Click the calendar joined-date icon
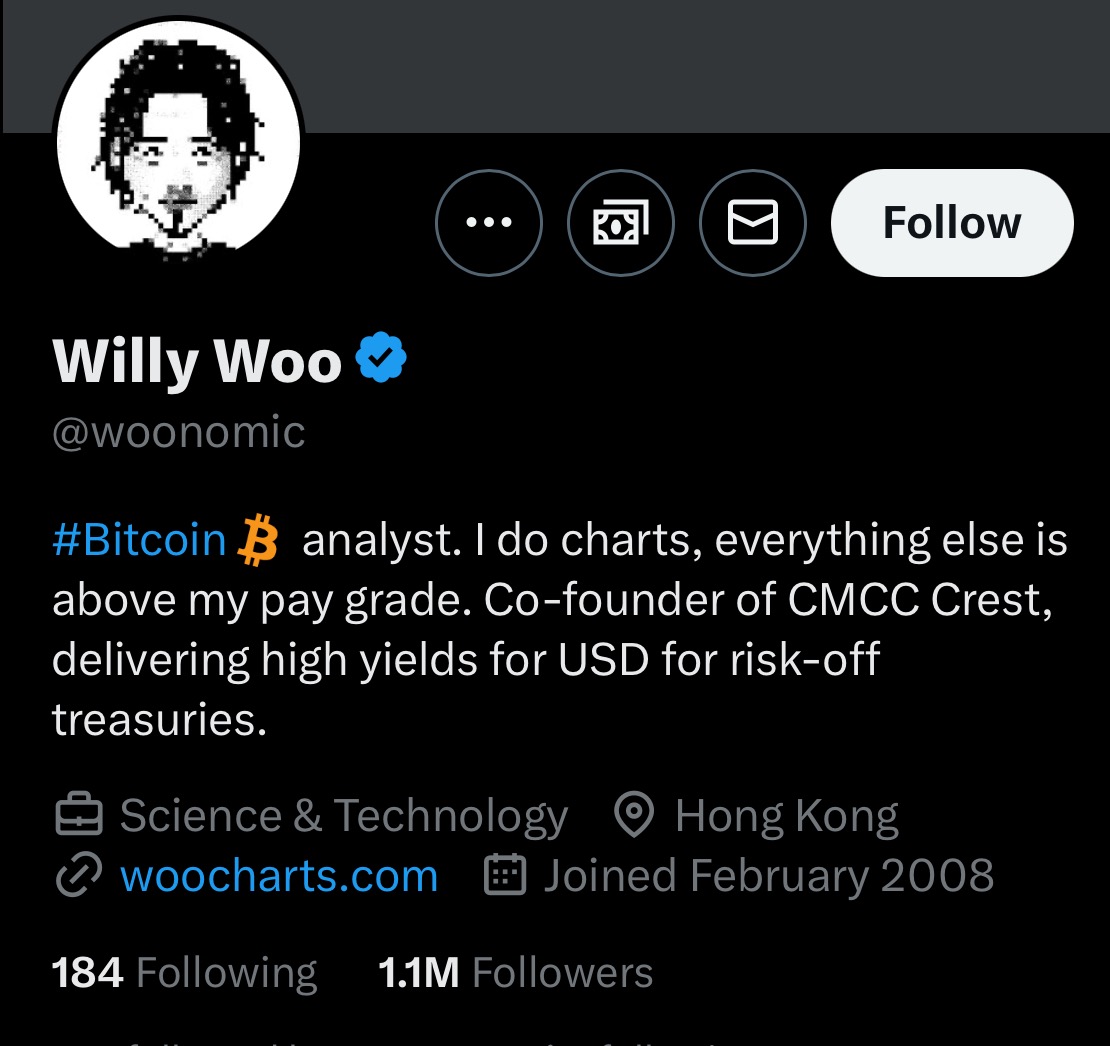This screenshot has width=1110, height=1046. (505, 876)
